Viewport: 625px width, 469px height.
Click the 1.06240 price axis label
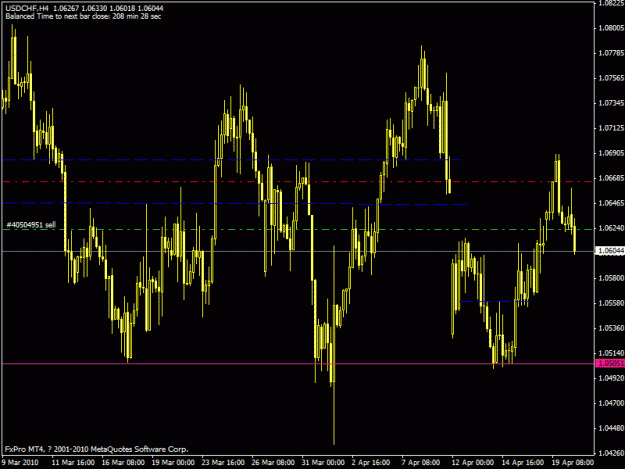click(x=611, y=228)
